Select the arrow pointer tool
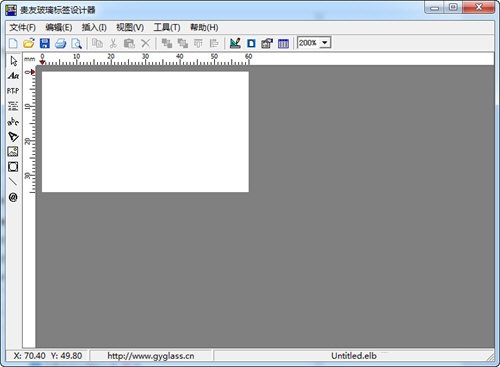The width and height of the screenshot is (500, 367). point(13,61)
